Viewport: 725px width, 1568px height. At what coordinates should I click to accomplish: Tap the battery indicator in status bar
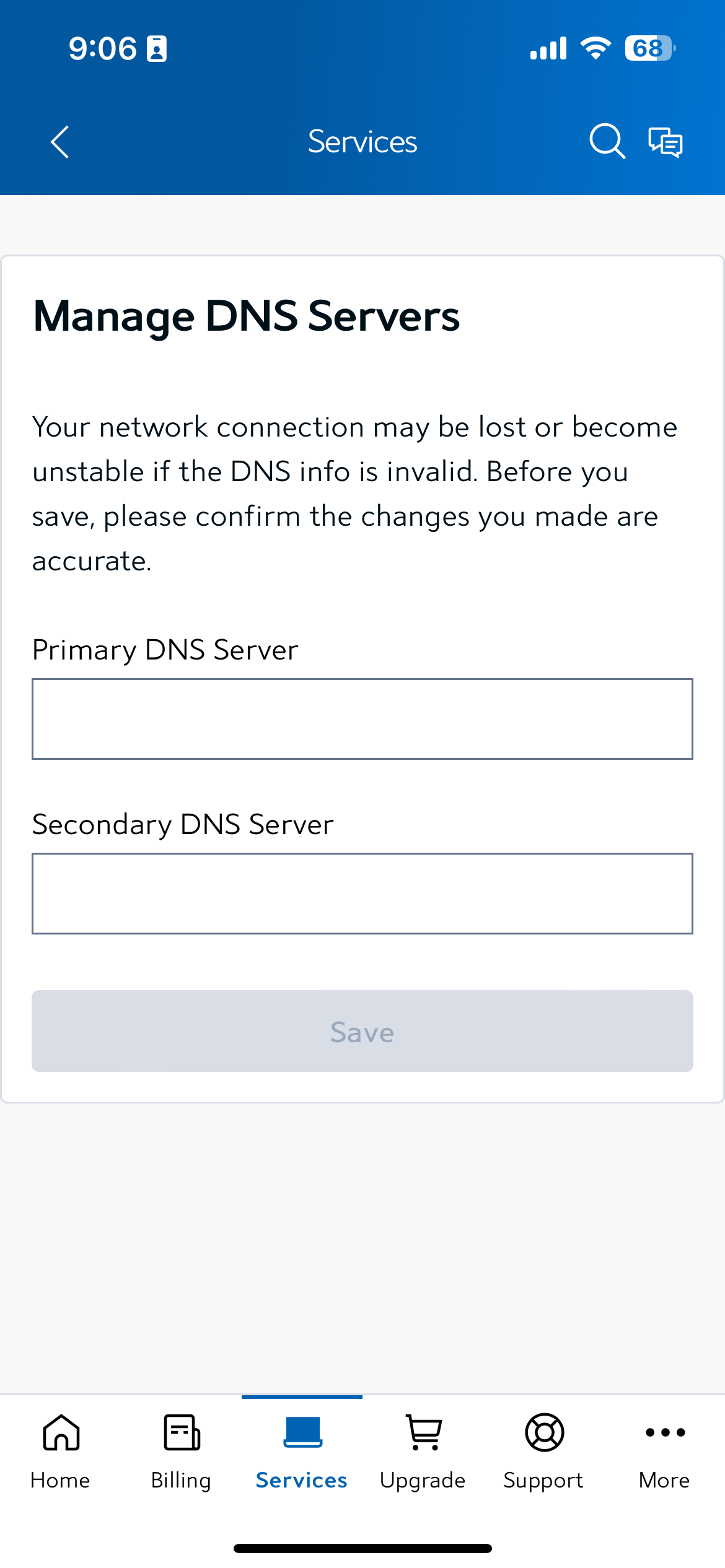pos(649,48)
